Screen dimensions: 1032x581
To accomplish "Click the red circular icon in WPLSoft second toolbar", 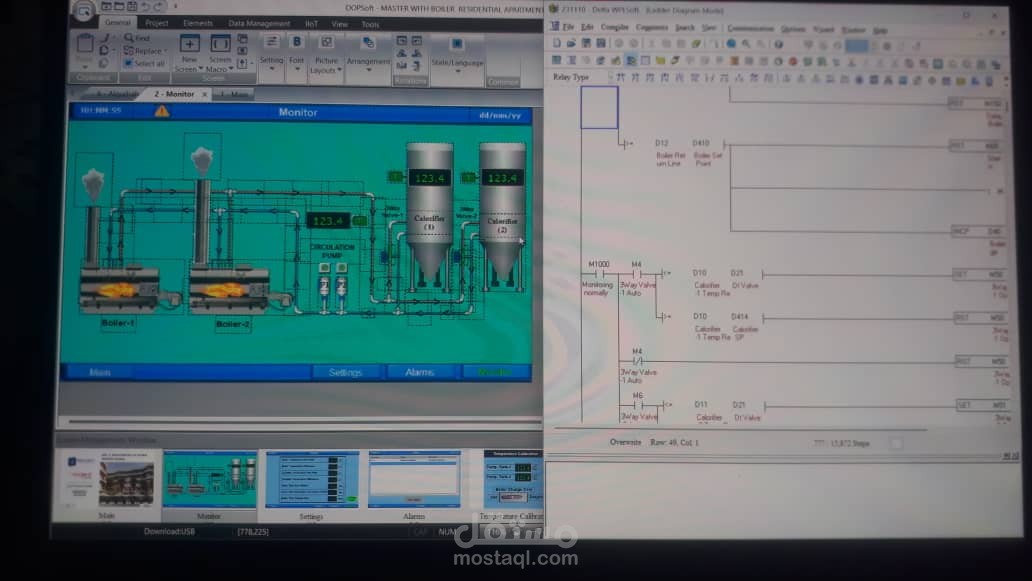I will pos(793,62).
